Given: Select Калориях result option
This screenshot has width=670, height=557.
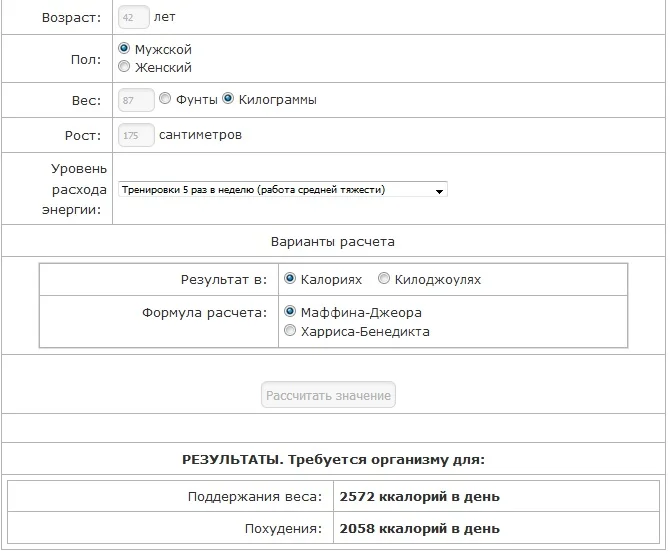Looking at the screenshot, I should click(290, 279).
